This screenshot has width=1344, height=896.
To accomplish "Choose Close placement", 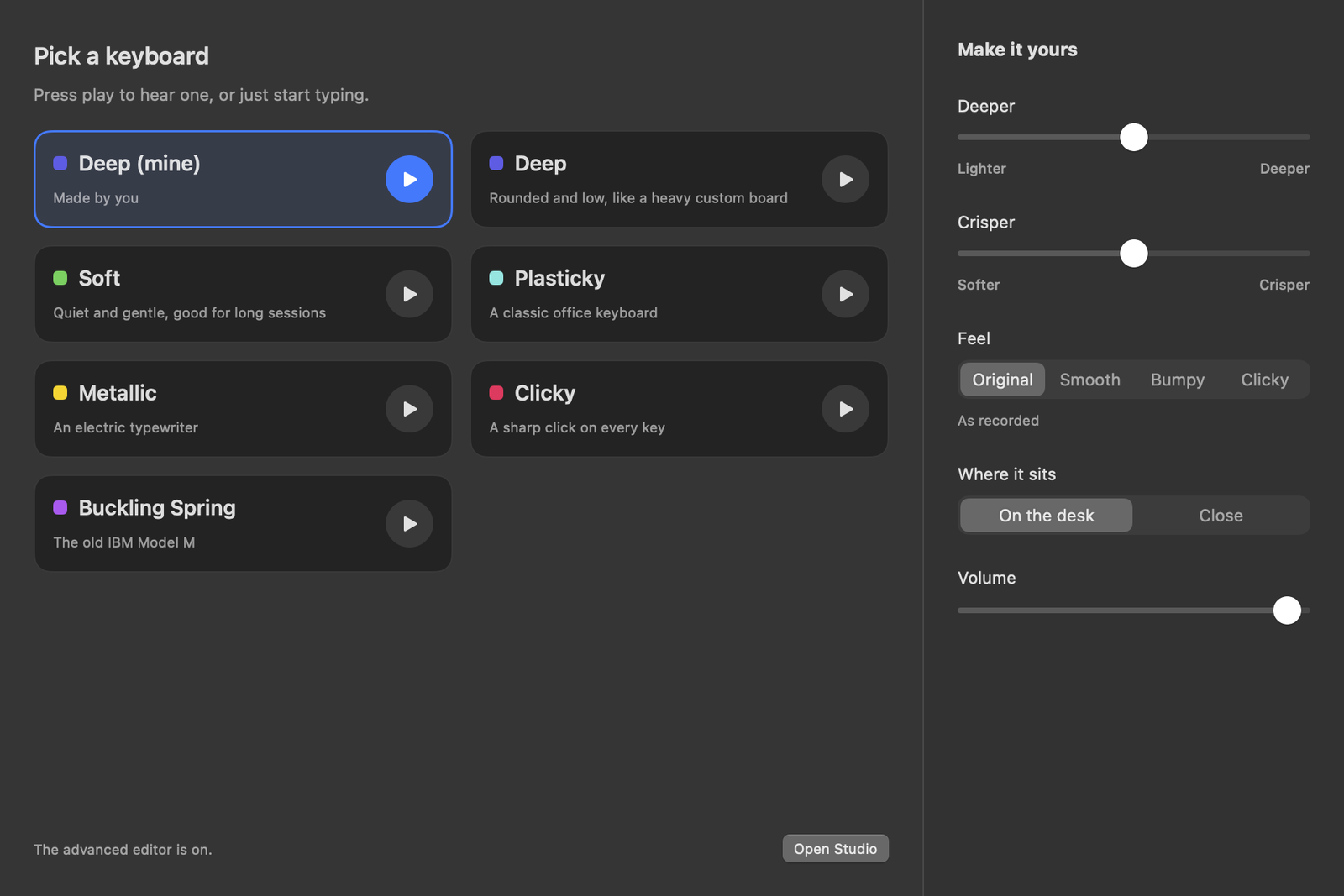I will (x=1221, y=516).
